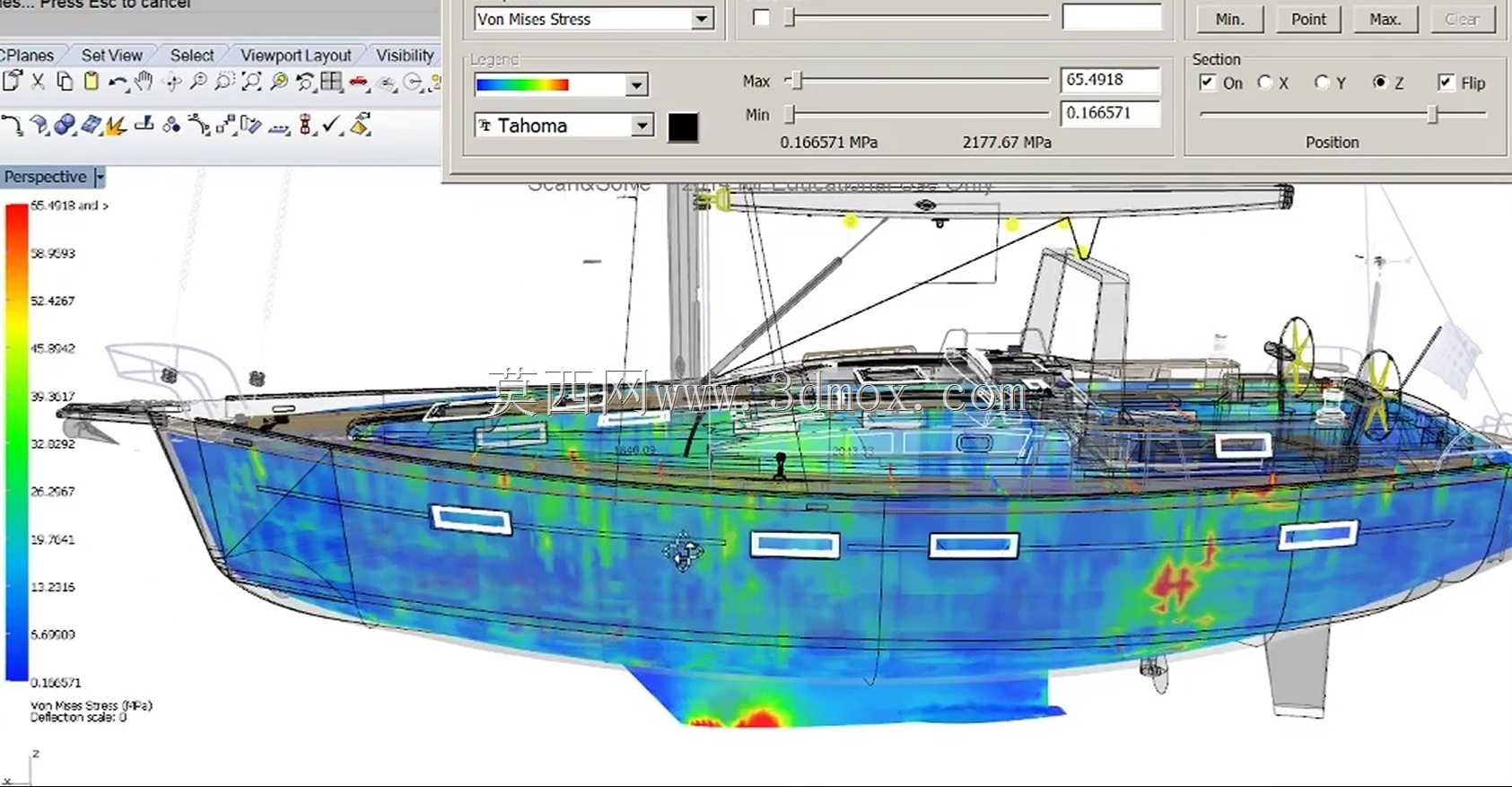Image resolution: width=1512 pixels, height=787 pixels.
Task: Open the Tahoma font dropdown
Action: pos(642,126)
